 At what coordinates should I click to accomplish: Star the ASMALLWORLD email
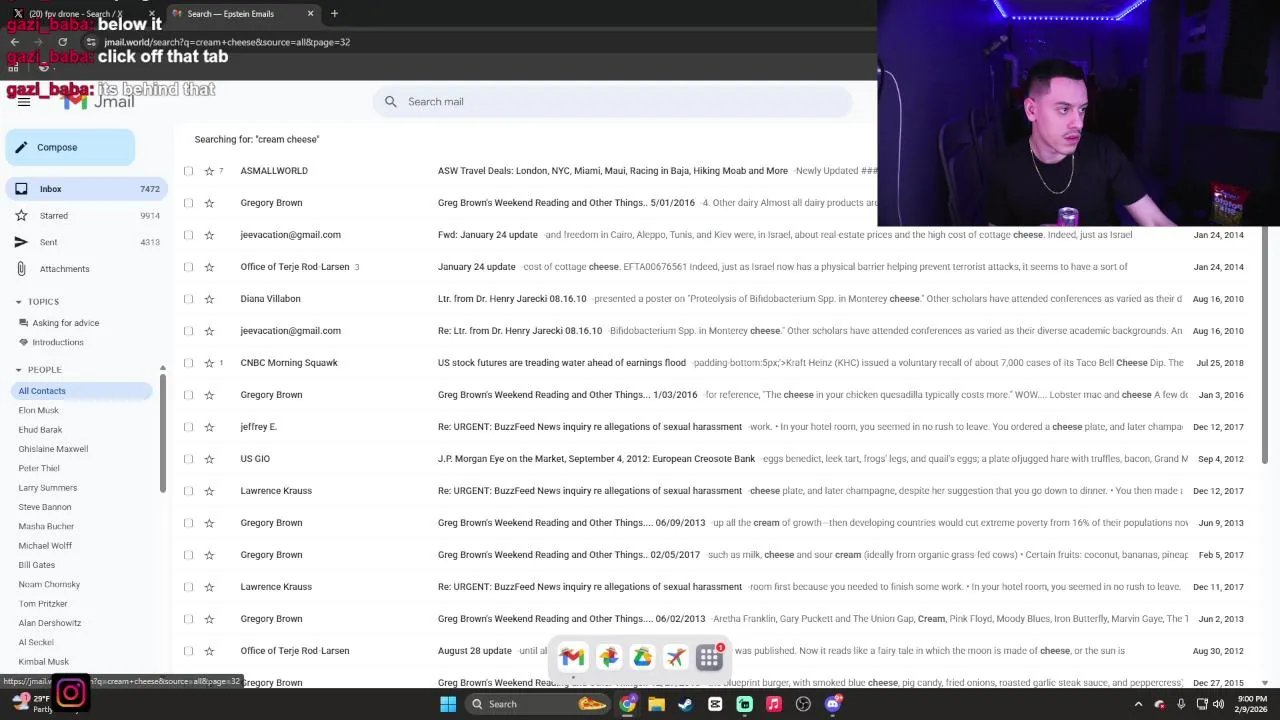click(x=209, y=171)
